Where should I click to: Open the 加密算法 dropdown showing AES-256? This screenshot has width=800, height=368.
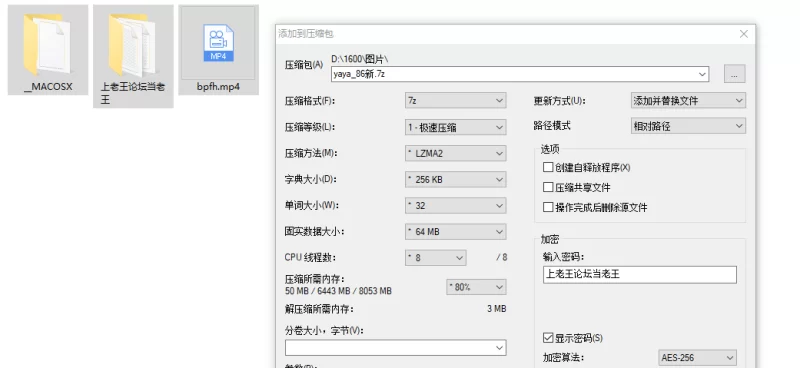coord(697,358)
